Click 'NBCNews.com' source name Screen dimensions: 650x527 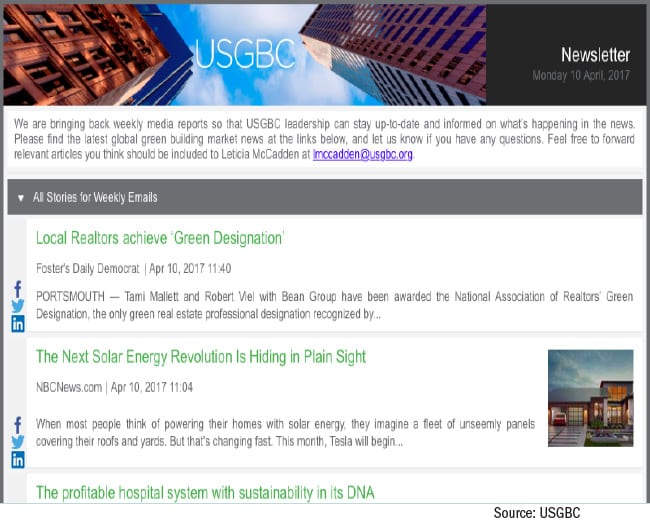click(69, 387)
